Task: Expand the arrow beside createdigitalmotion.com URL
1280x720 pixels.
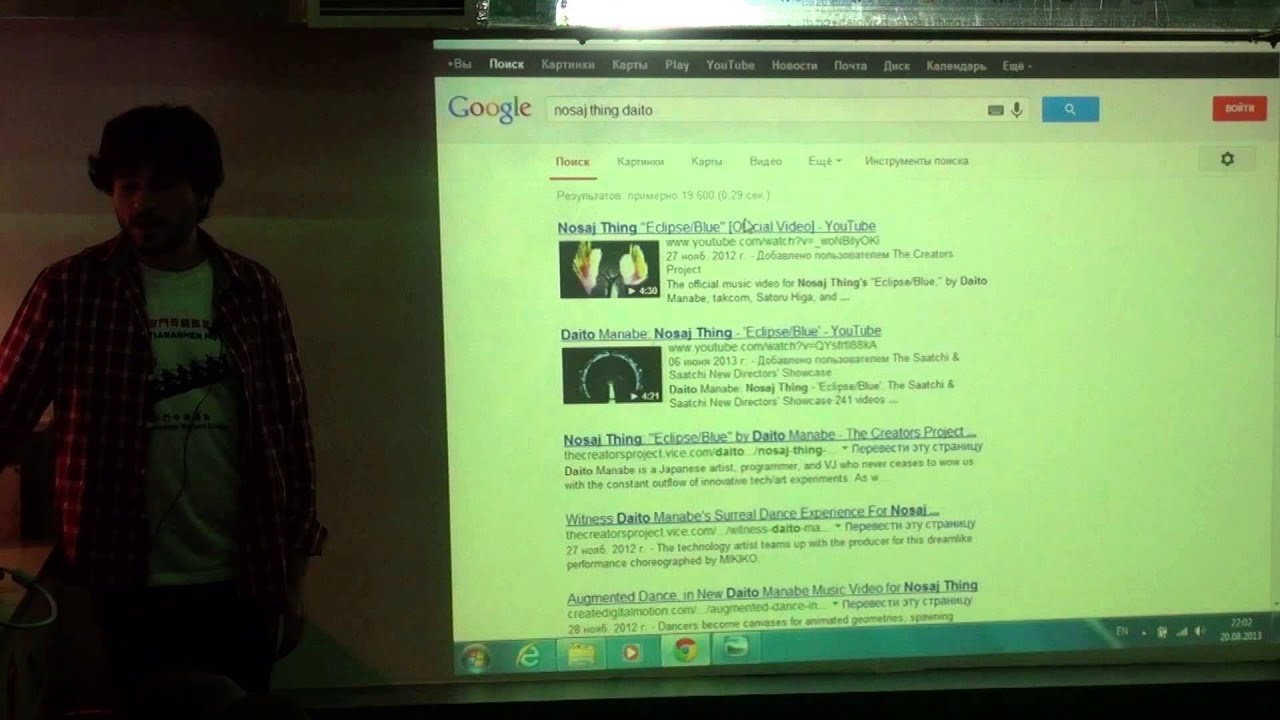Action: 835,604
